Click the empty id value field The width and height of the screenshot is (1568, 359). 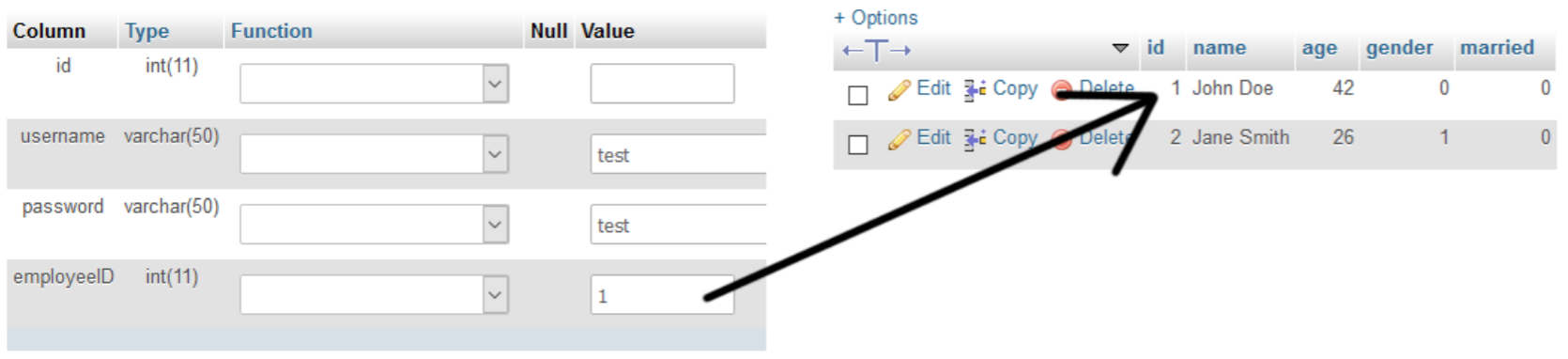(662, 84)
